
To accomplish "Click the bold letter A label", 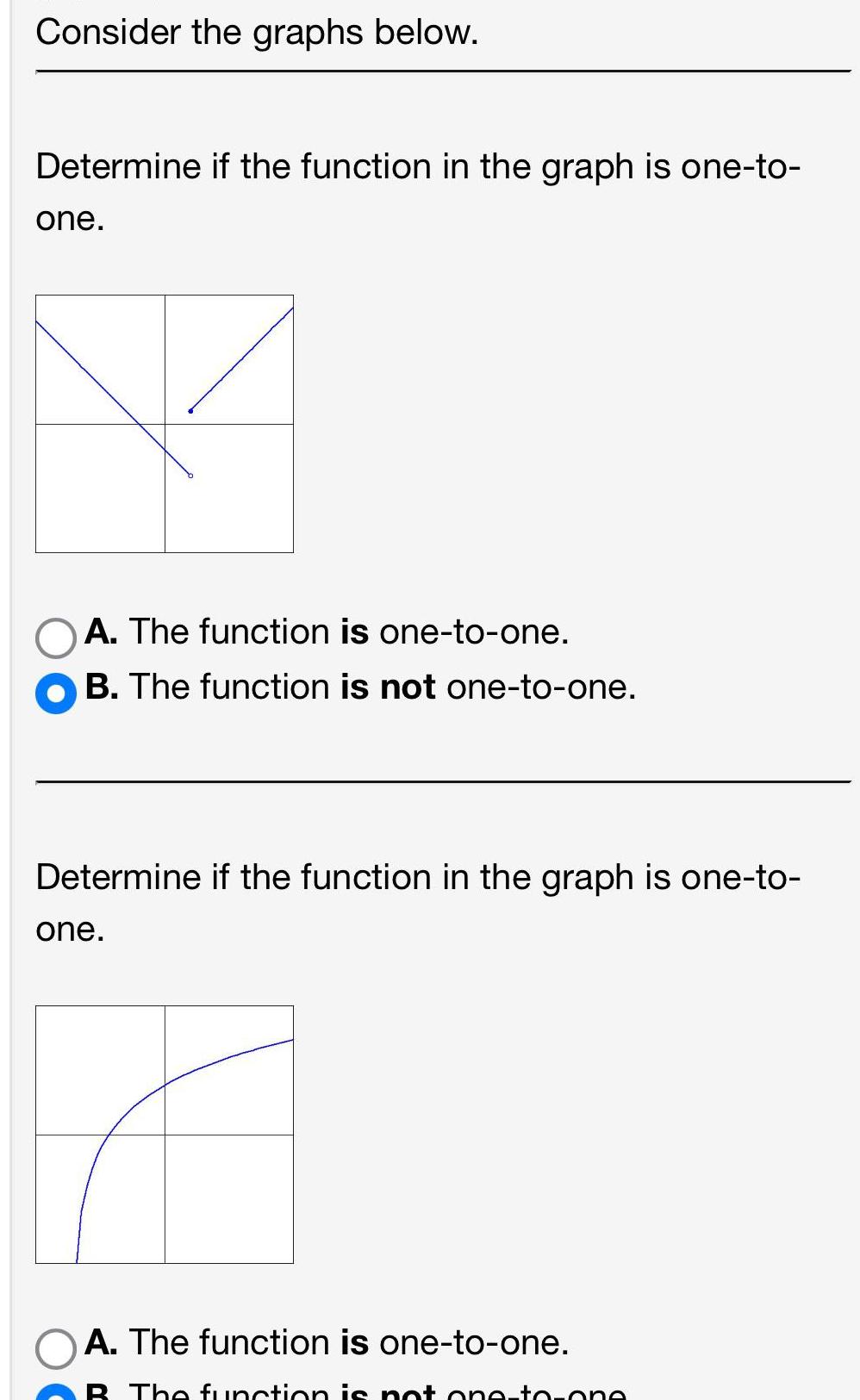I will click(x=103, y=633).
